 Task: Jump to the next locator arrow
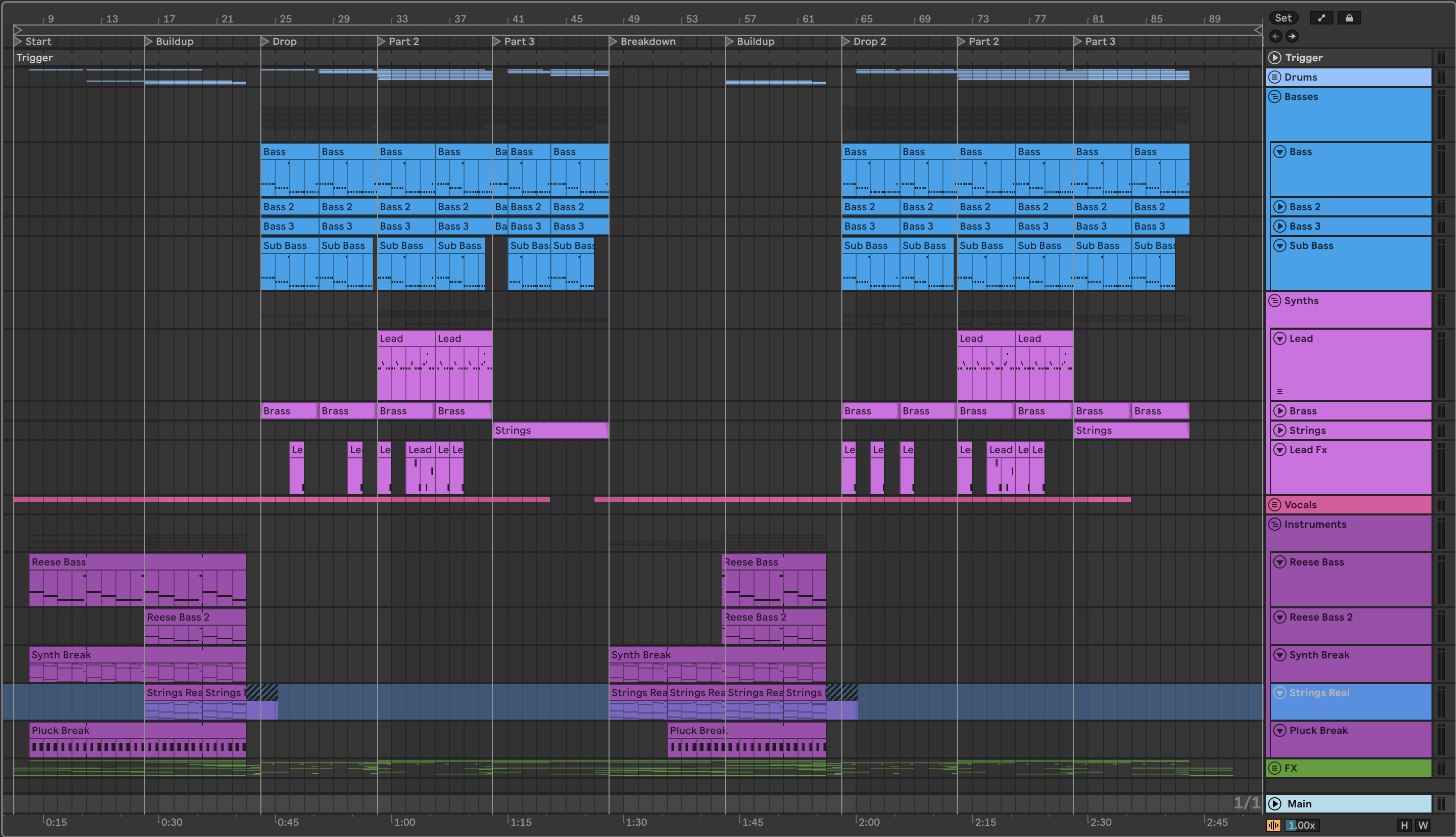point(1292,36)
